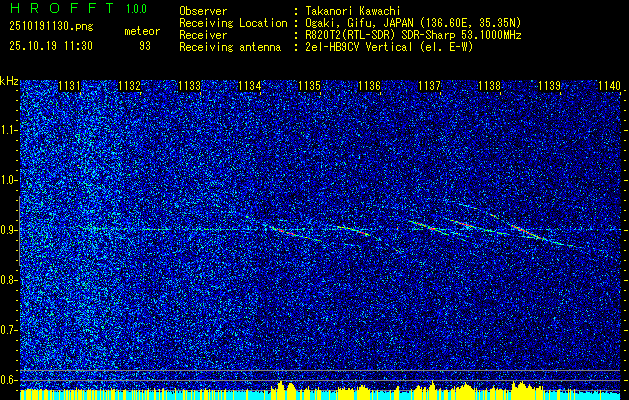Click the 1.1 kHz frequency label
This screenshot has width=629, height=400.
pyautogui.click(x=8, y=130)
